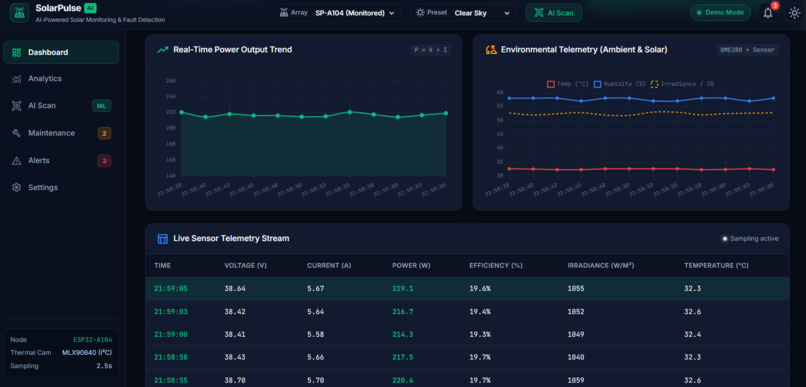
Task: Click irradiance value 1052
Action: 576,311
